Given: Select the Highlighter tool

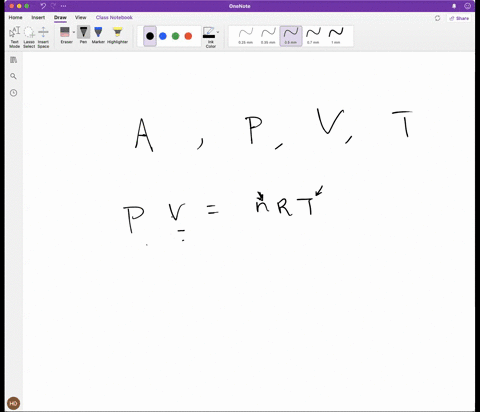Looking at the screenshot, I should 117,35.
